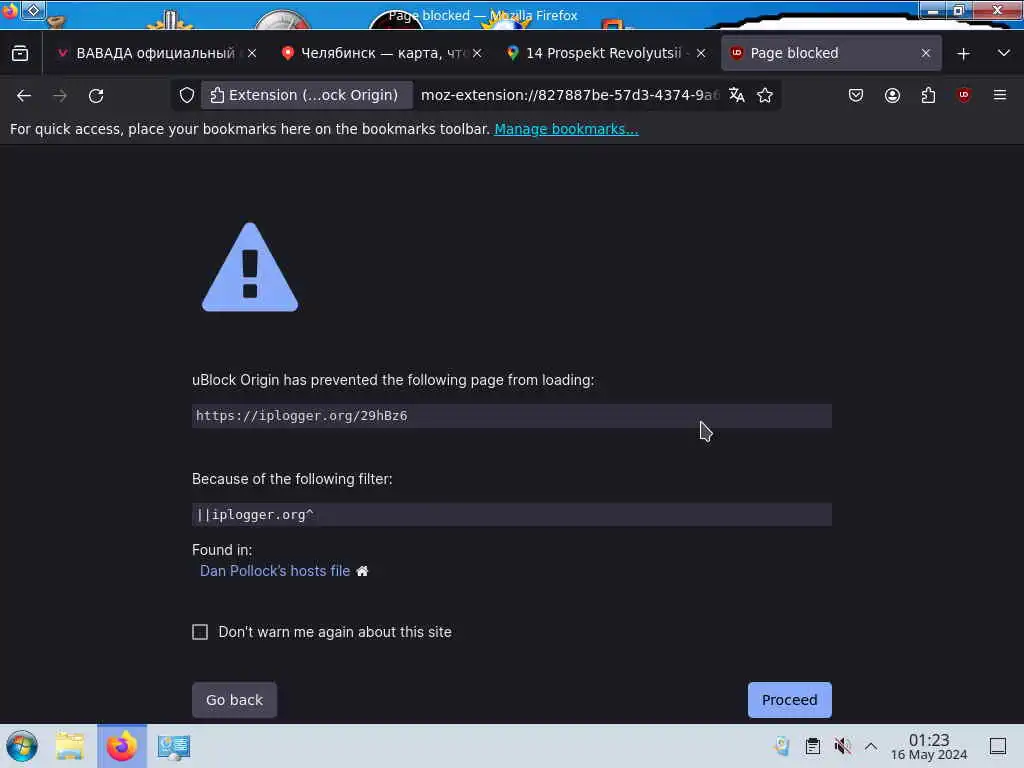1024x768 pixels.
Task: Open the clock showing 01:23
Action: [x=929, y=746]
